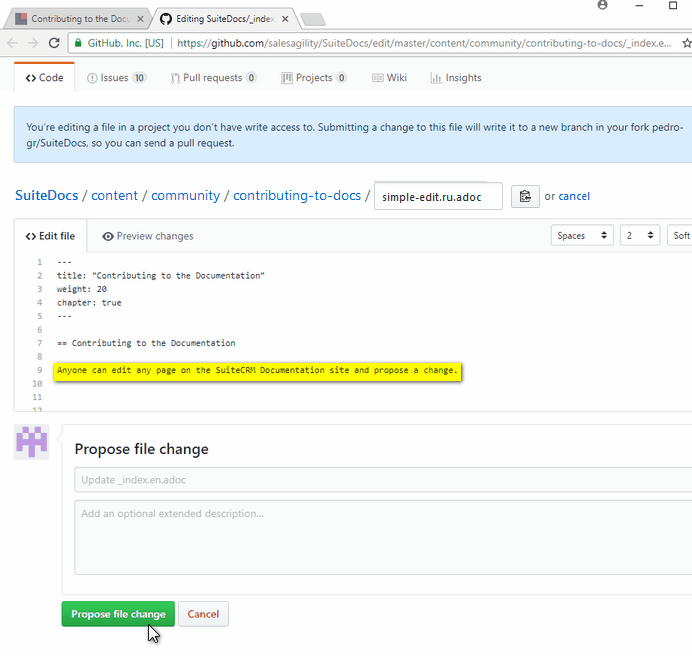Open the Chrome user profile icon
This screenshot has height=656, width=692.
pyautogui.click(x=602, y=5)
